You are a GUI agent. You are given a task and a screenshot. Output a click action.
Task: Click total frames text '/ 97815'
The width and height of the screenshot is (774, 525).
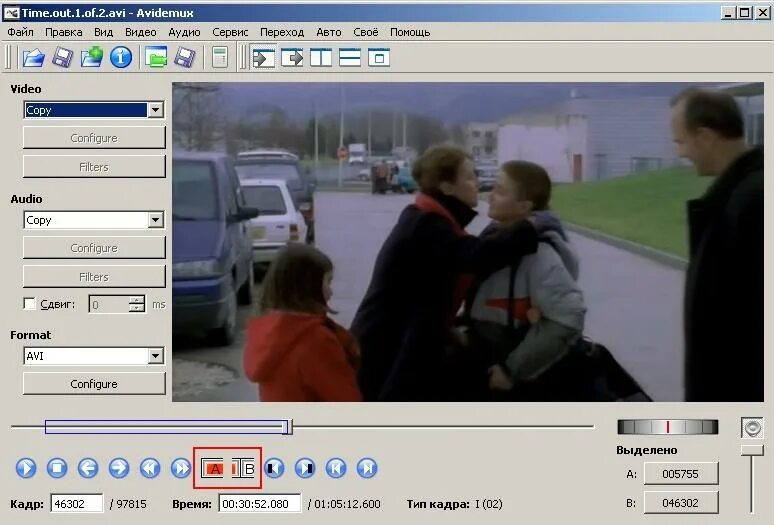(x=128, y=504)
